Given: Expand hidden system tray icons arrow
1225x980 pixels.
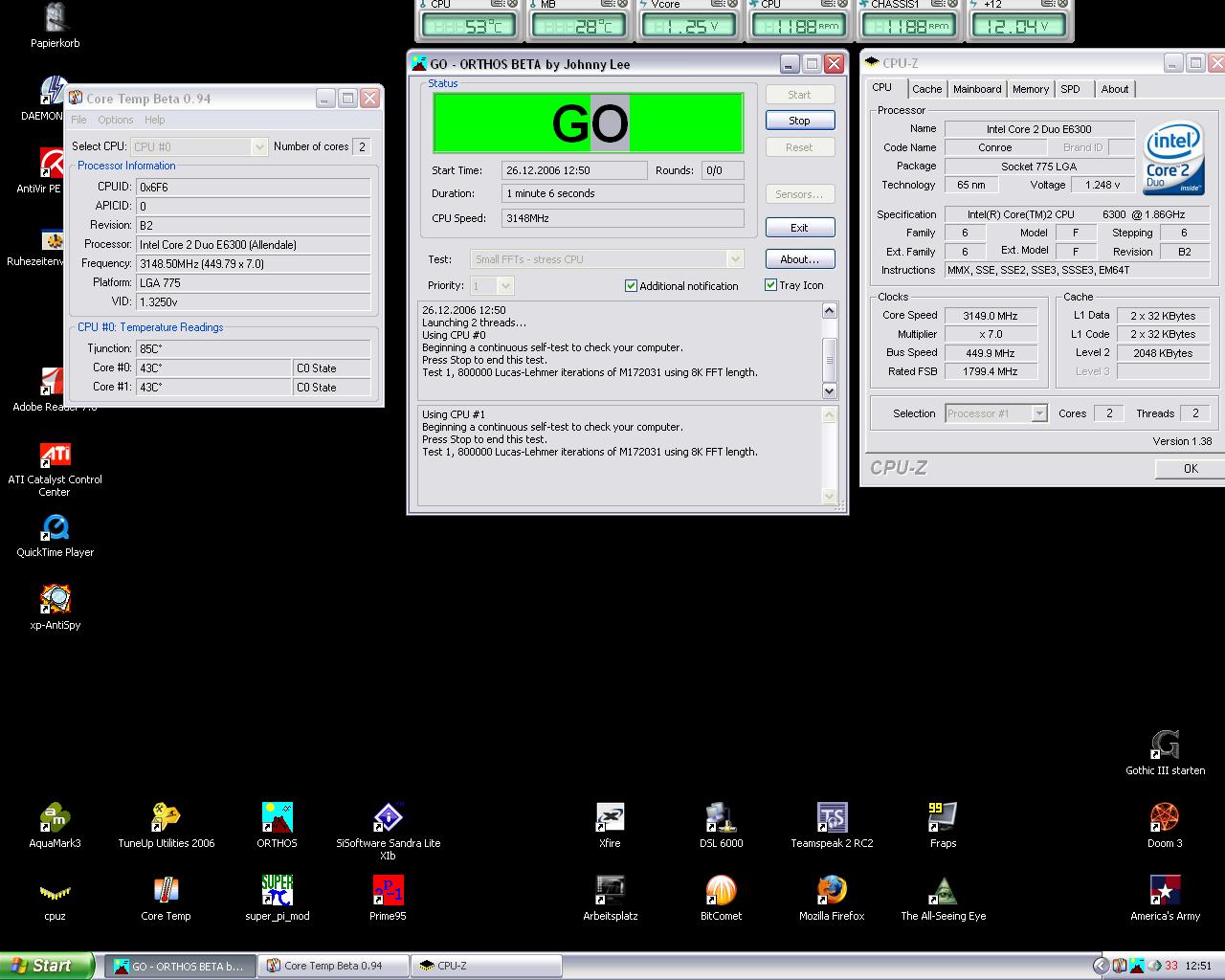Looking at the screenshot, I should click(1101, 966).
